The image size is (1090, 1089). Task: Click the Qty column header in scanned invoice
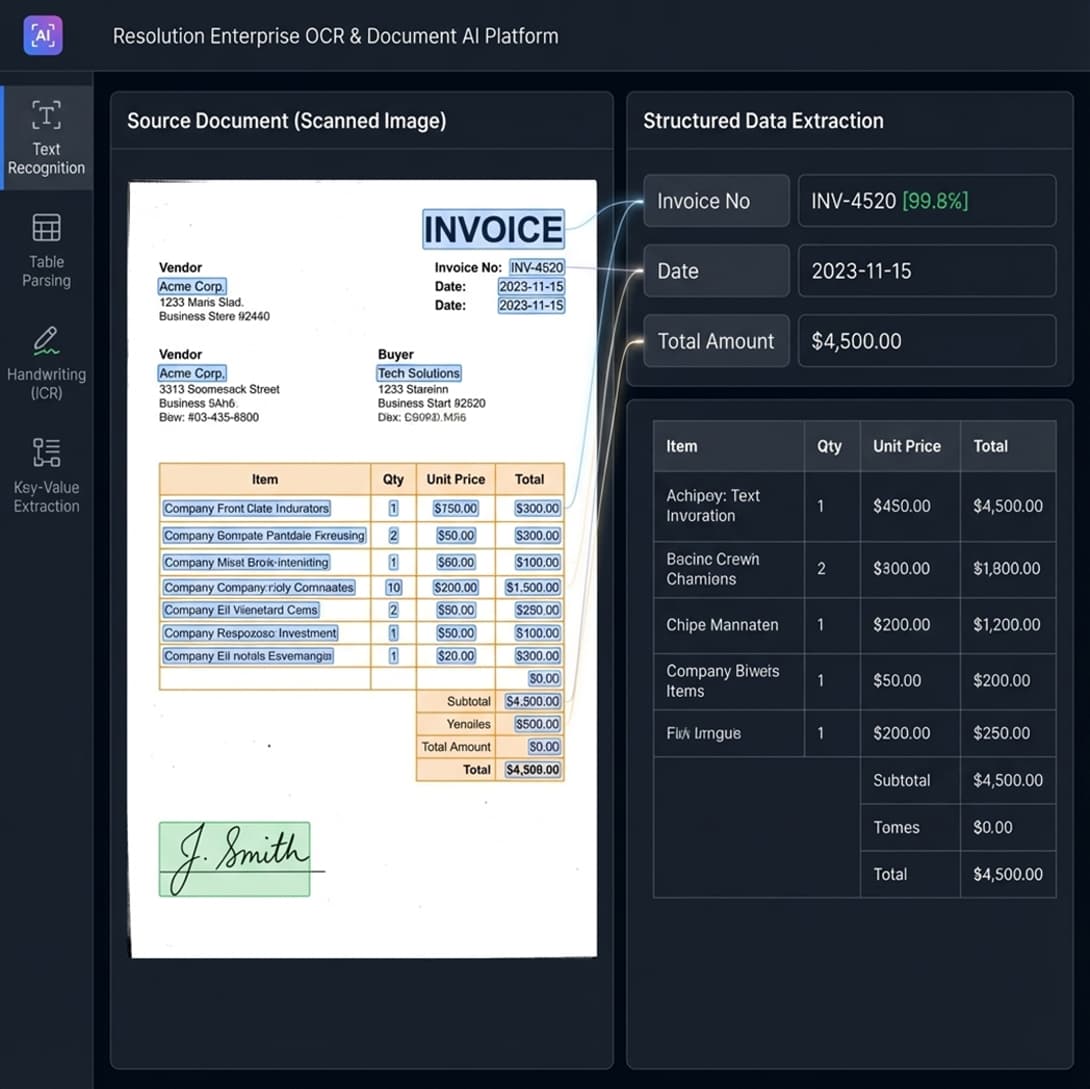(x=393, y=479)
